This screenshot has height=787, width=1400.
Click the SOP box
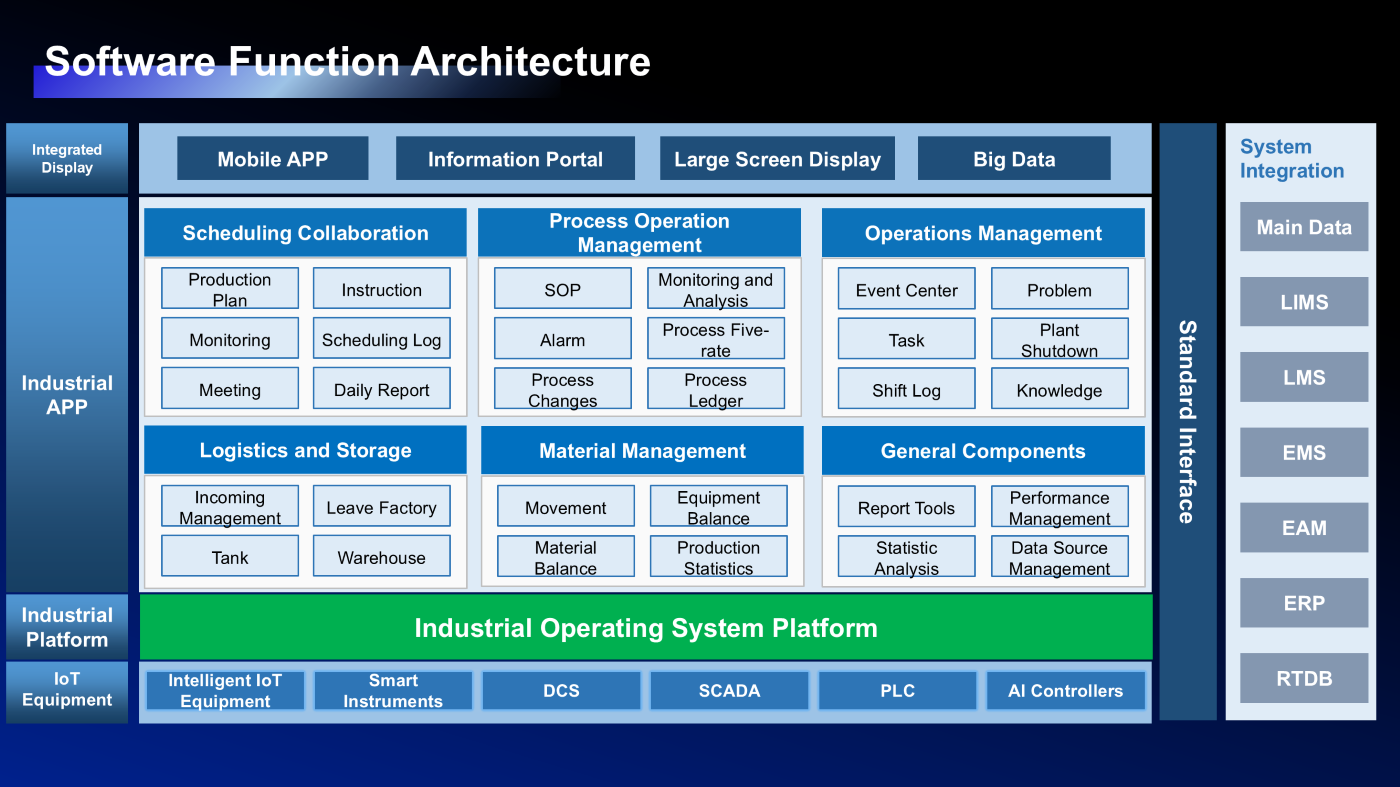562,289
